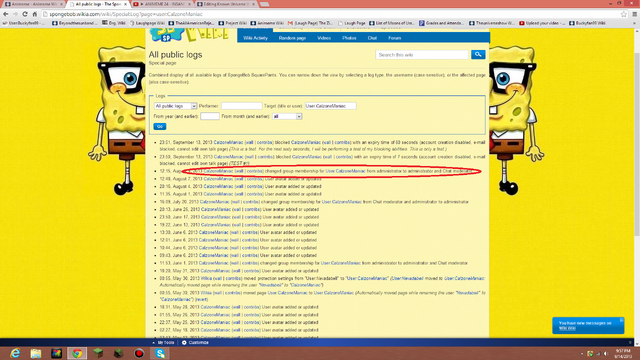Expand My Tools in the bottom toolbar
Image resolution: width=640 pixels, height=360 pixels.
pos(163,342)
